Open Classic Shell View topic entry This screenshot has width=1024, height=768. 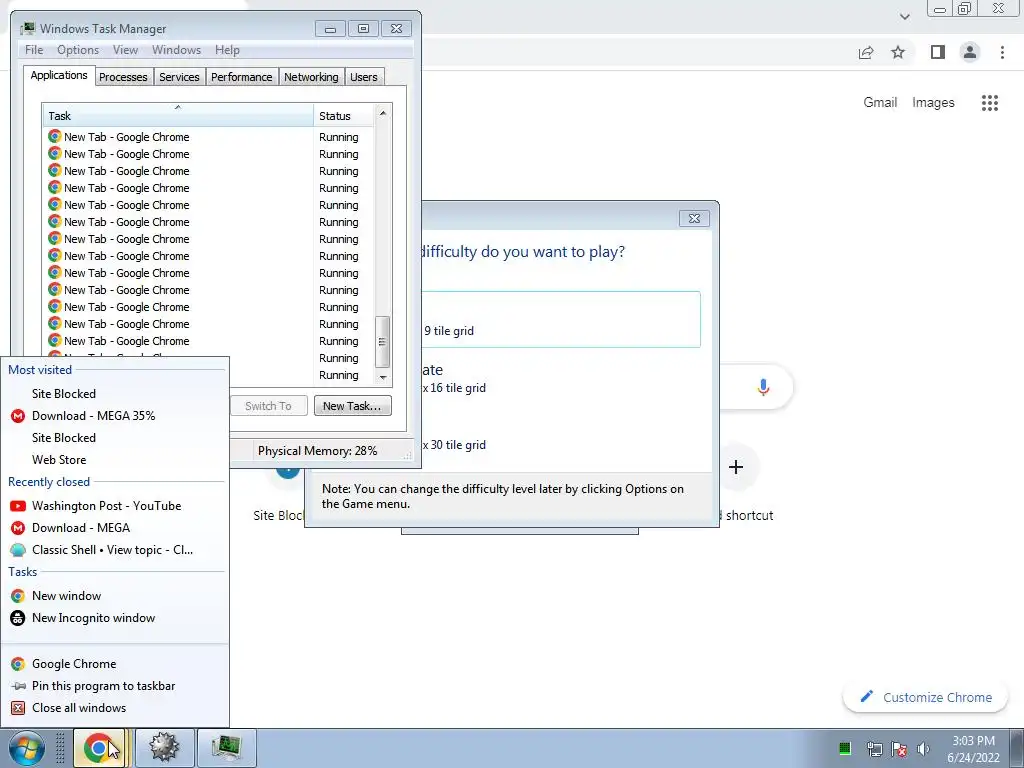pos(114,550)
